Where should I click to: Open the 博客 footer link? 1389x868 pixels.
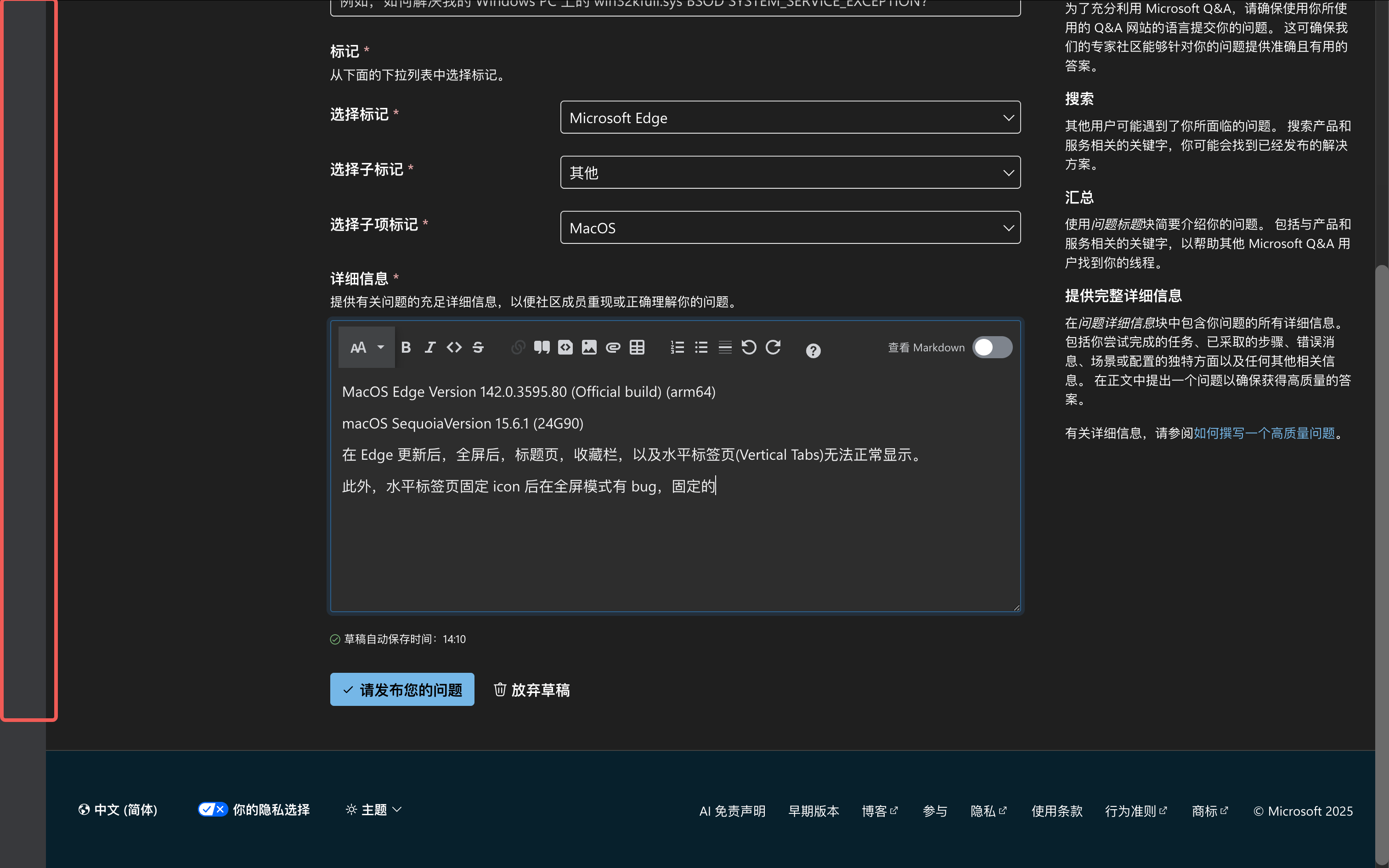880,811
